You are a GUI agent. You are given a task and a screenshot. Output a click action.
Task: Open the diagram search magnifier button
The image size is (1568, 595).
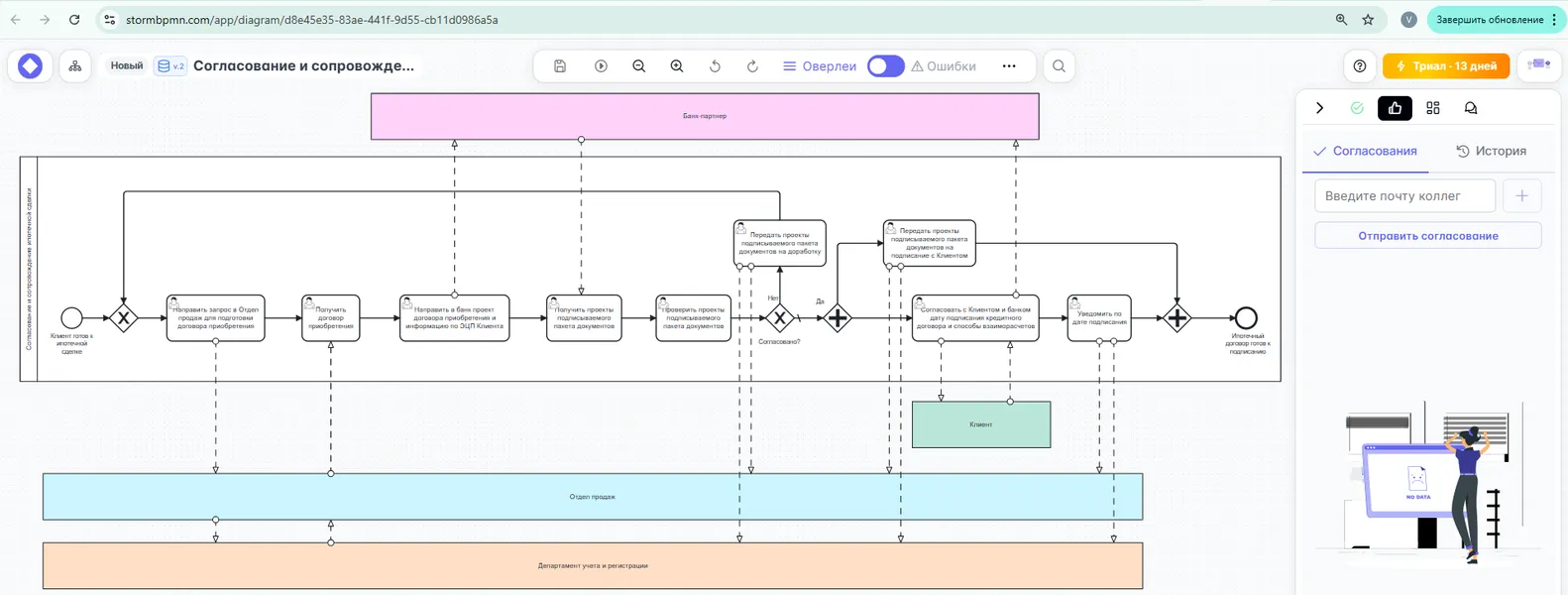(x=1059, y=66)
